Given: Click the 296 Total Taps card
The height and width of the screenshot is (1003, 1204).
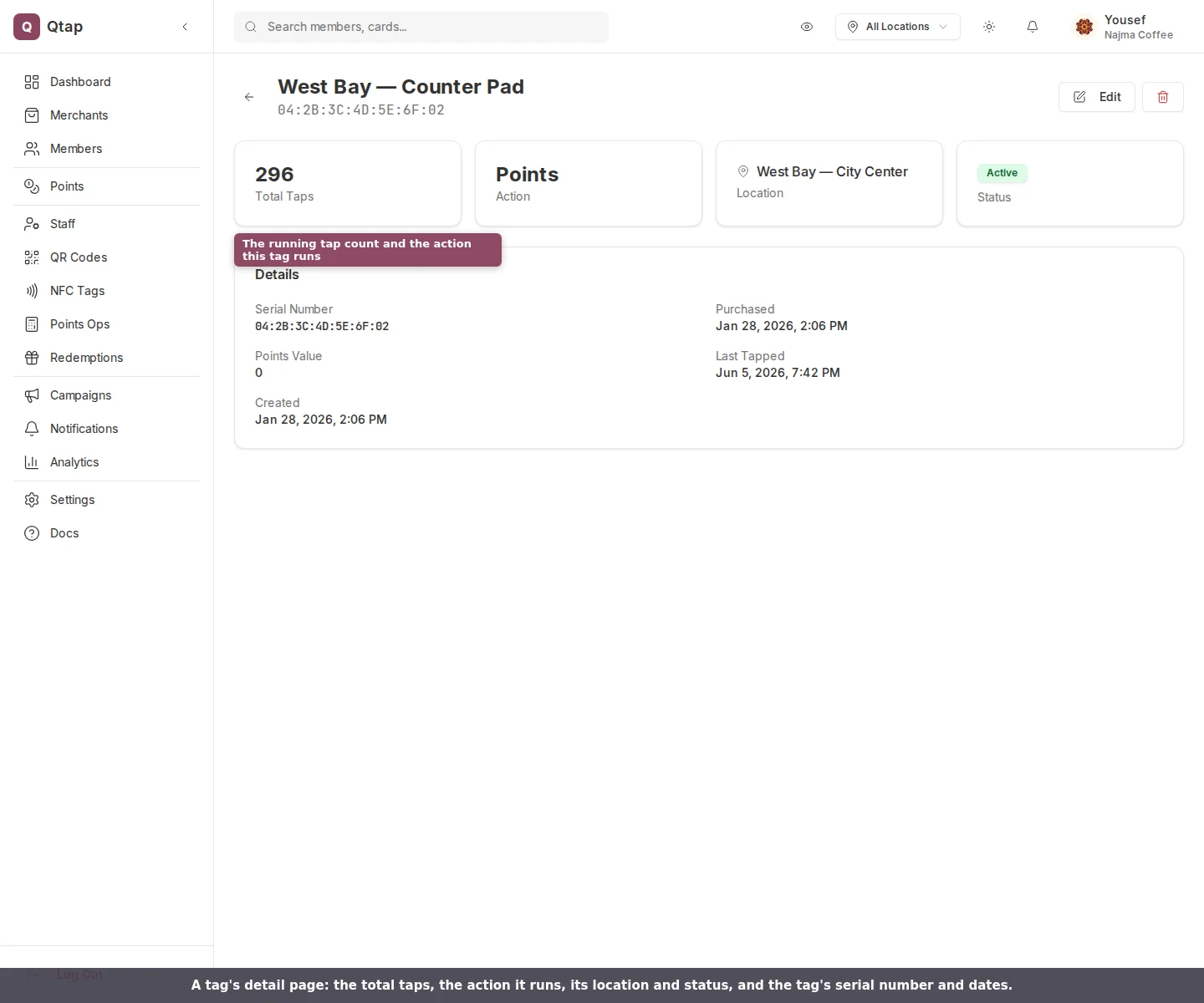Looking at the screenshot, I should (x=348, y=184).
